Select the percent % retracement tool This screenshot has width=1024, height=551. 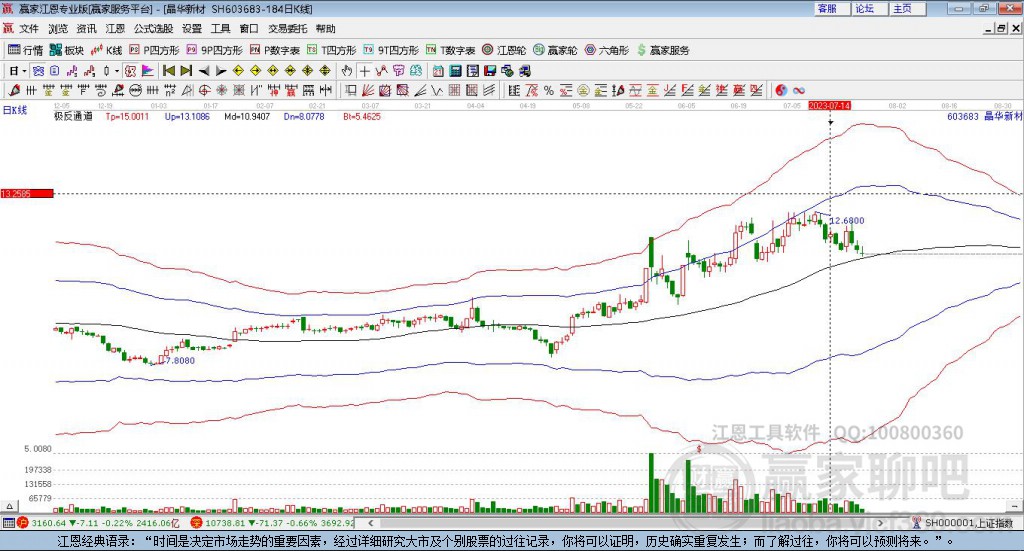549,91
